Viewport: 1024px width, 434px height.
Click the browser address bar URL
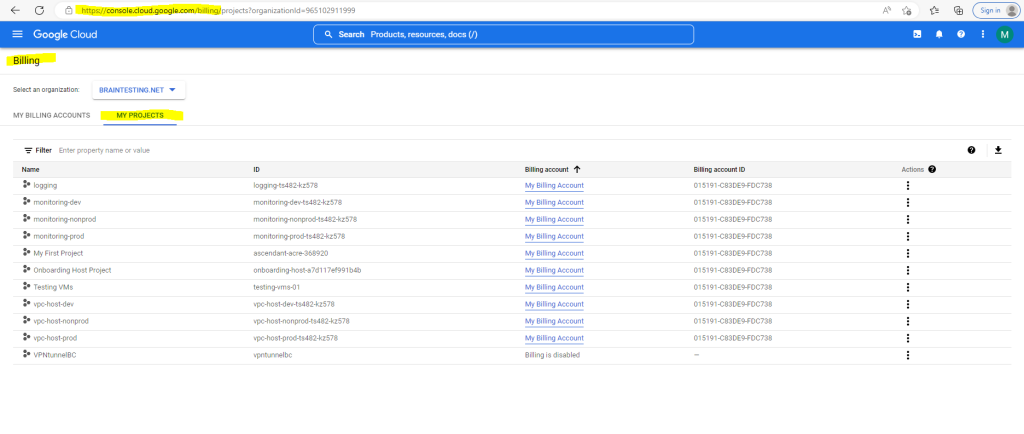click(218, 10)
